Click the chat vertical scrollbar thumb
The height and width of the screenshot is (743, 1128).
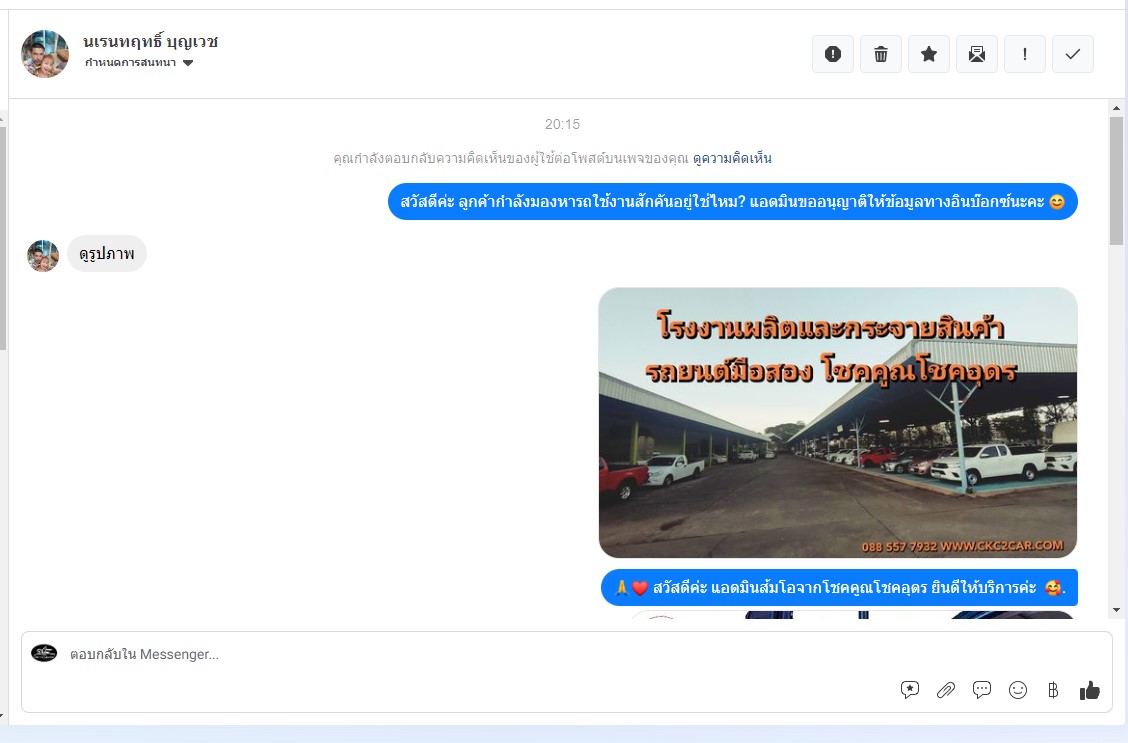(x=1116, y=181)
